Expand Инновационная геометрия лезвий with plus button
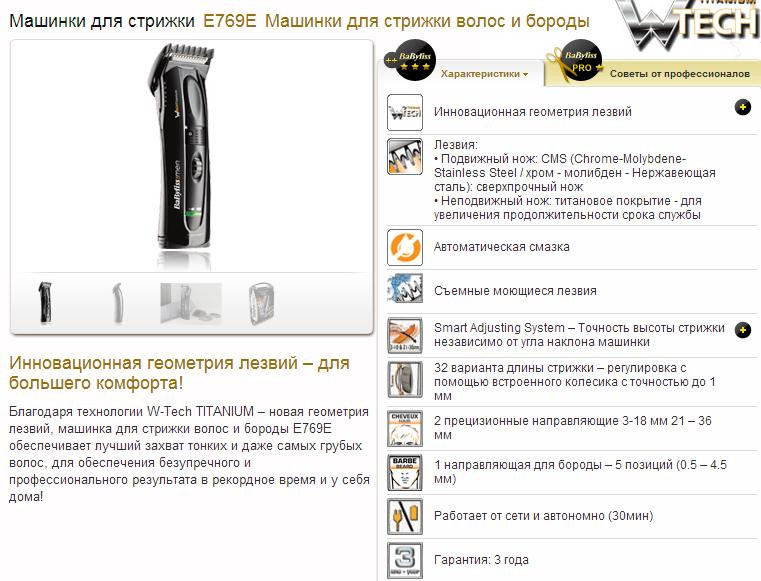Viewport: 761px width, 581px height. tap(743, 107)
